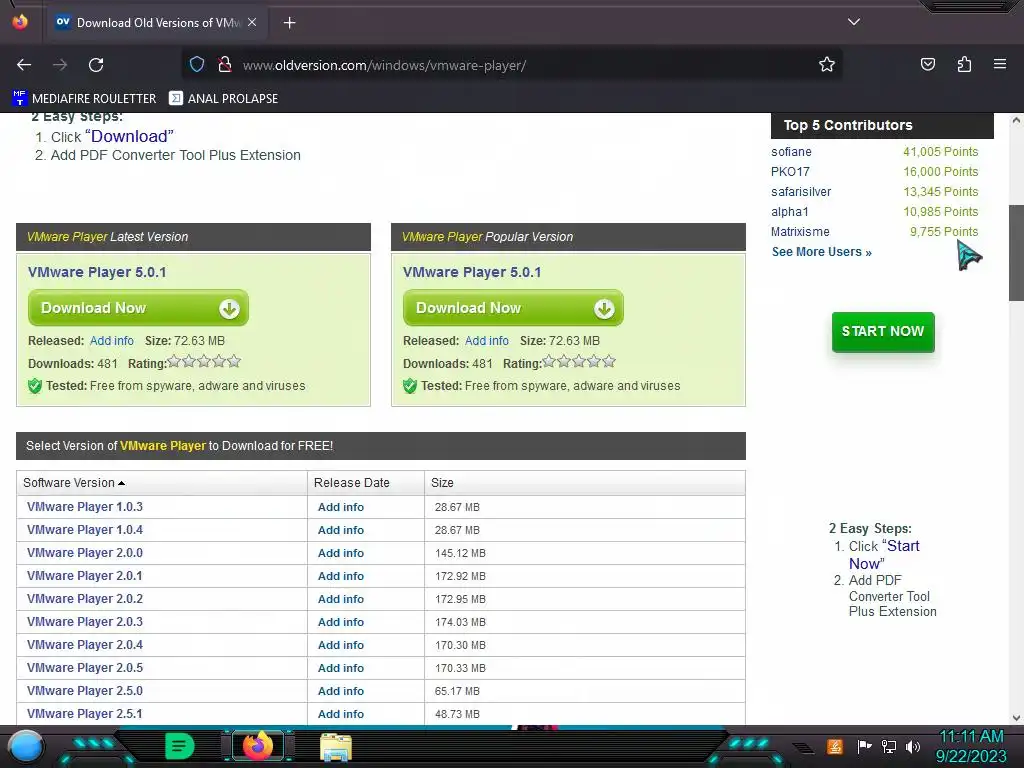Bookmark this page with the star
The height and width of the screenshot is (768, 1024).
point(827,64)
